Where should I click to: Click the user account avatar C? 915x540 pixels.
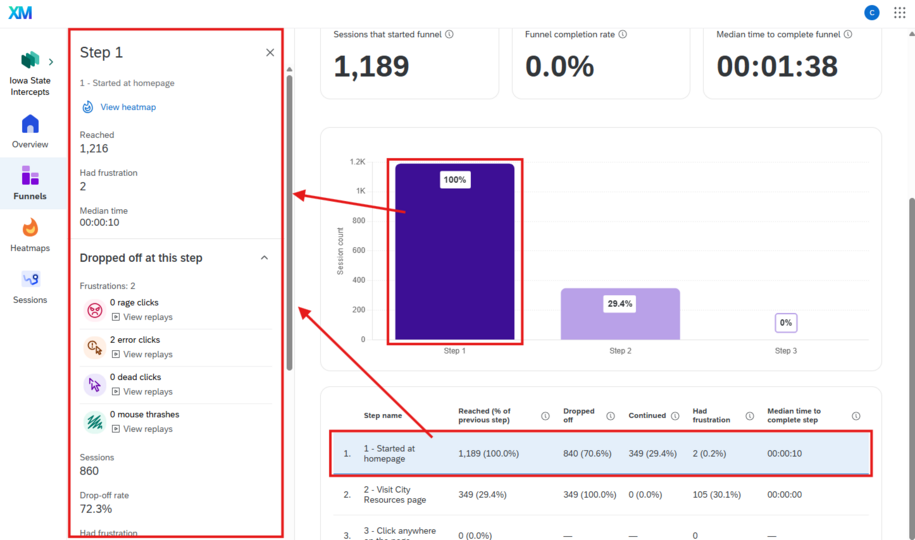point(871,12)
